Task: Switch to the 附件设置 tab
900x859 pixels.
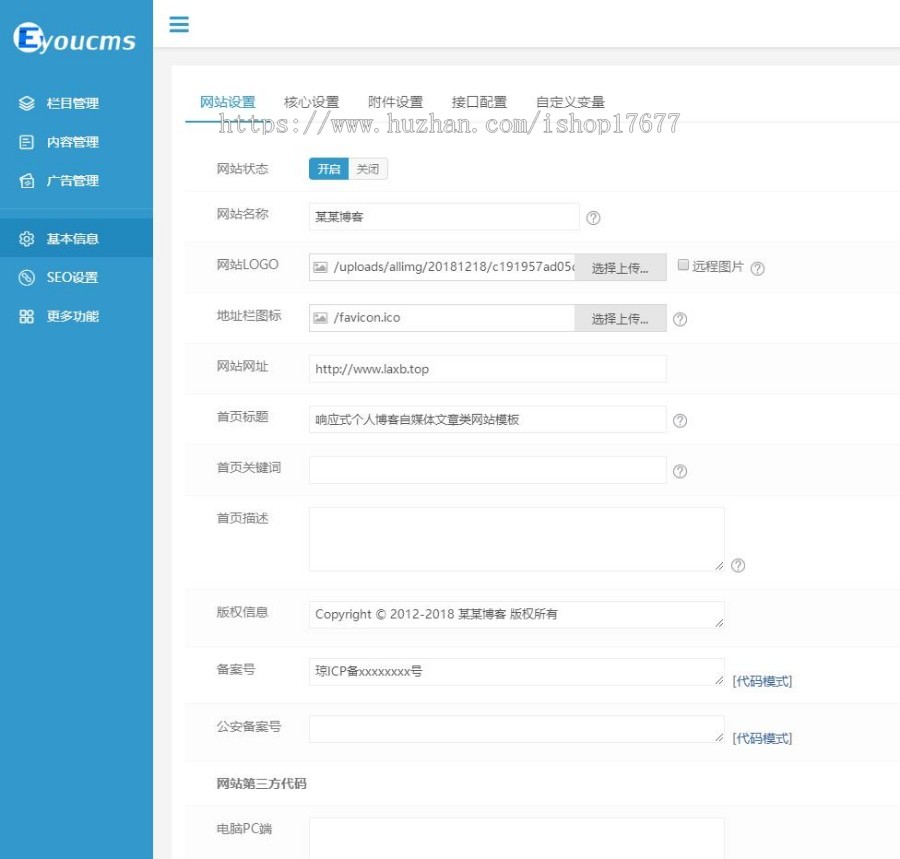Action: coord(395,102)
